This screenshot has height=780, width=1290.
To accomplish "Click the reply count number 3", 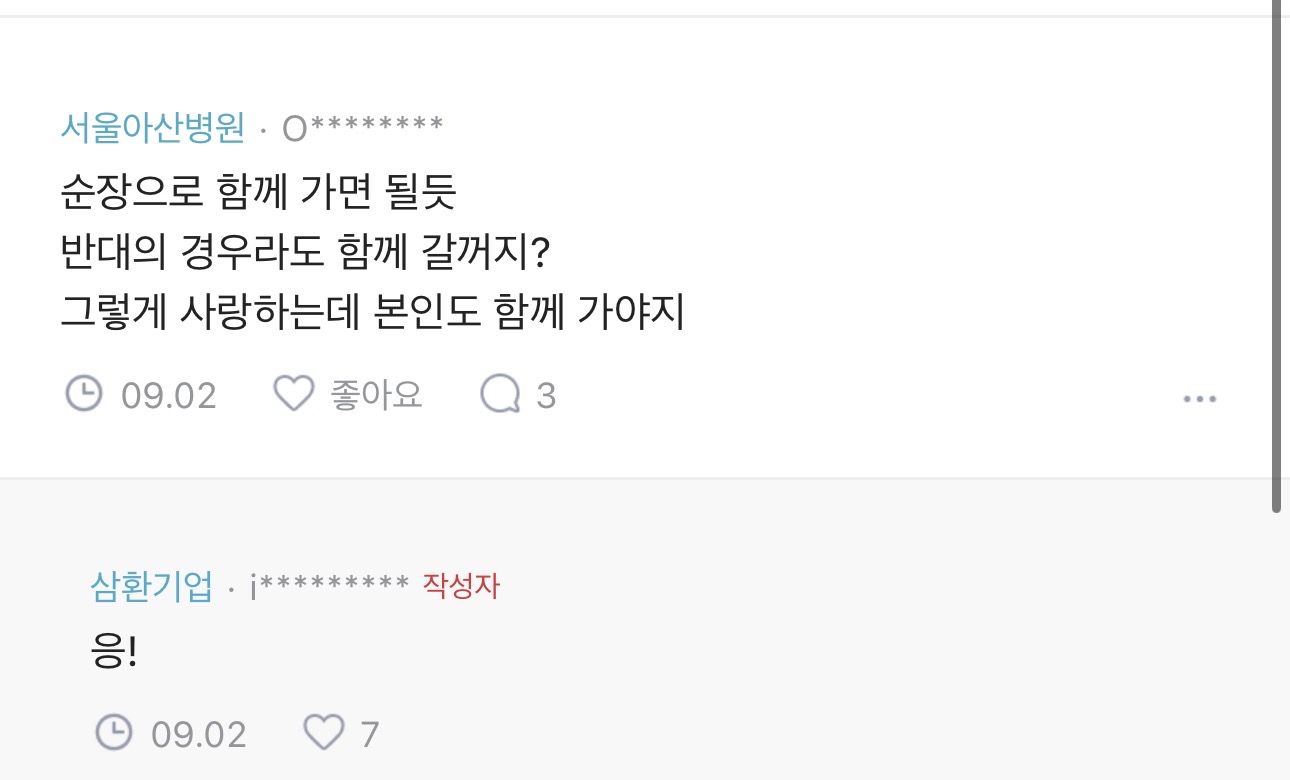I will coord(545,396).
